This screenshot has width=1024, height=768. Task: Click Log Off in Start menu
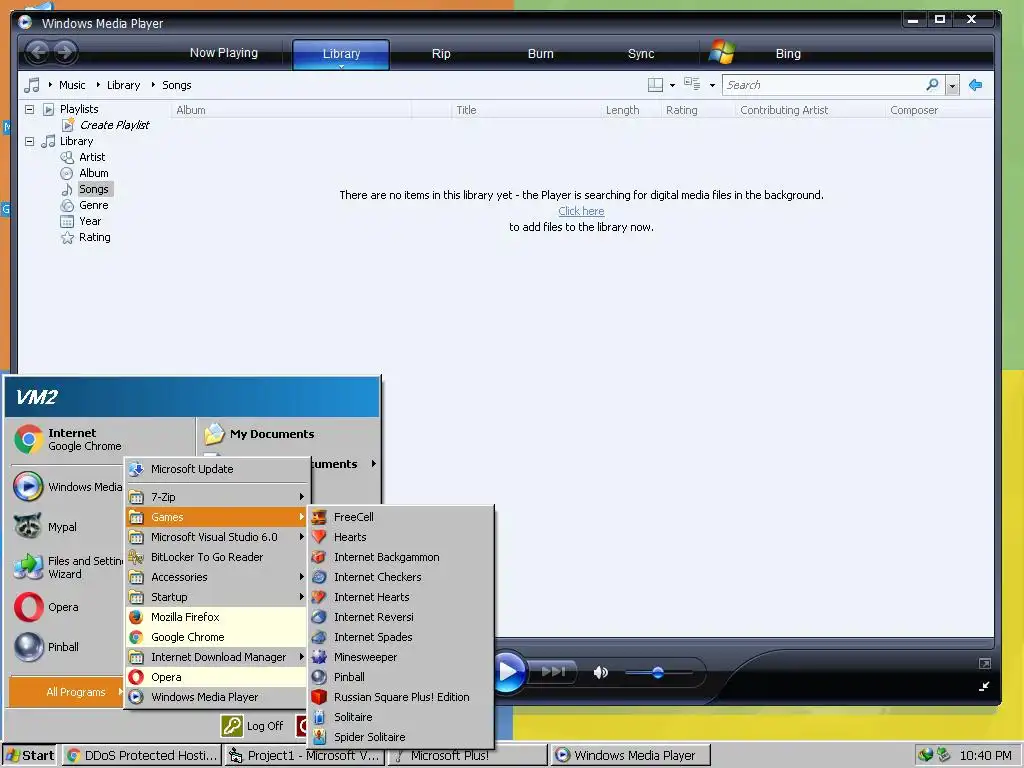click(x=253, y=726)
